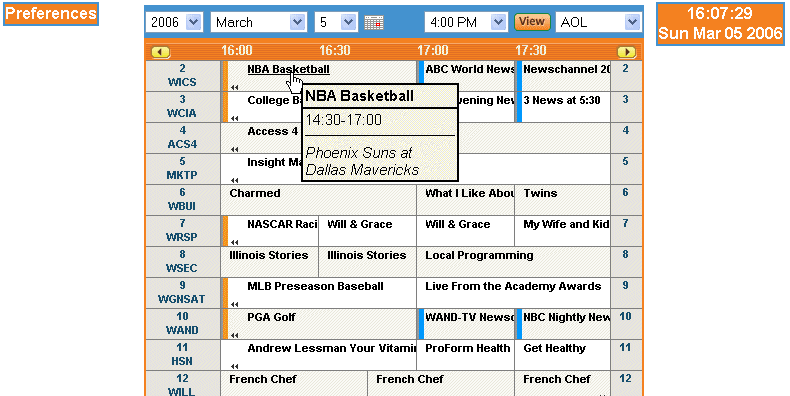This screenshot has height=396, width=790.
Task: Click rewind arrows in NBA Basketball cell
Action: [235, 87]
